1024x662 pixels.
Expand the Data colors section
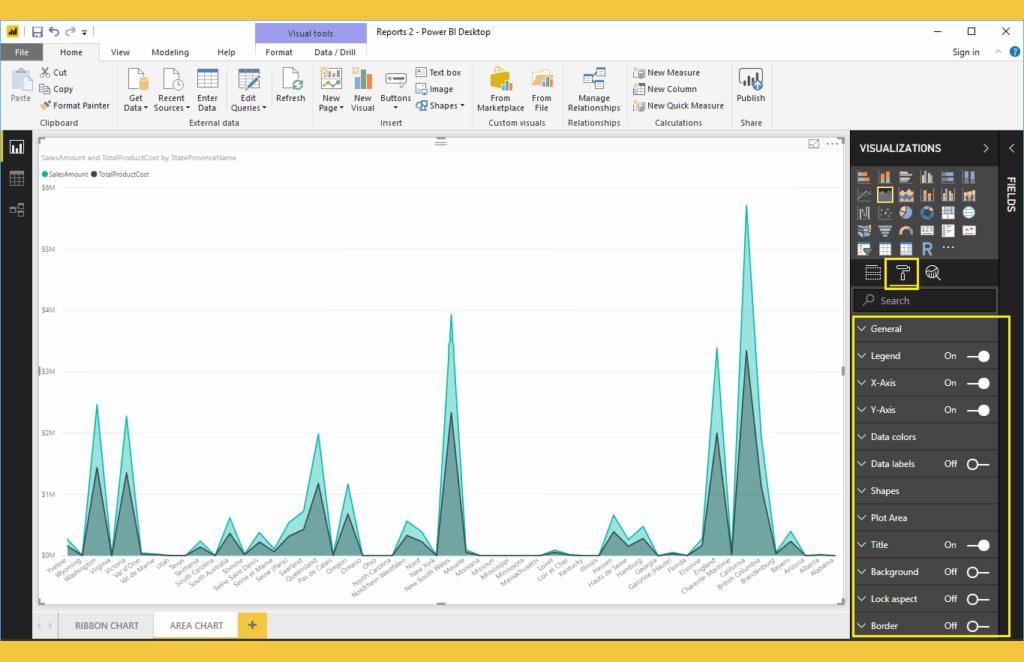tap(893, 437)
